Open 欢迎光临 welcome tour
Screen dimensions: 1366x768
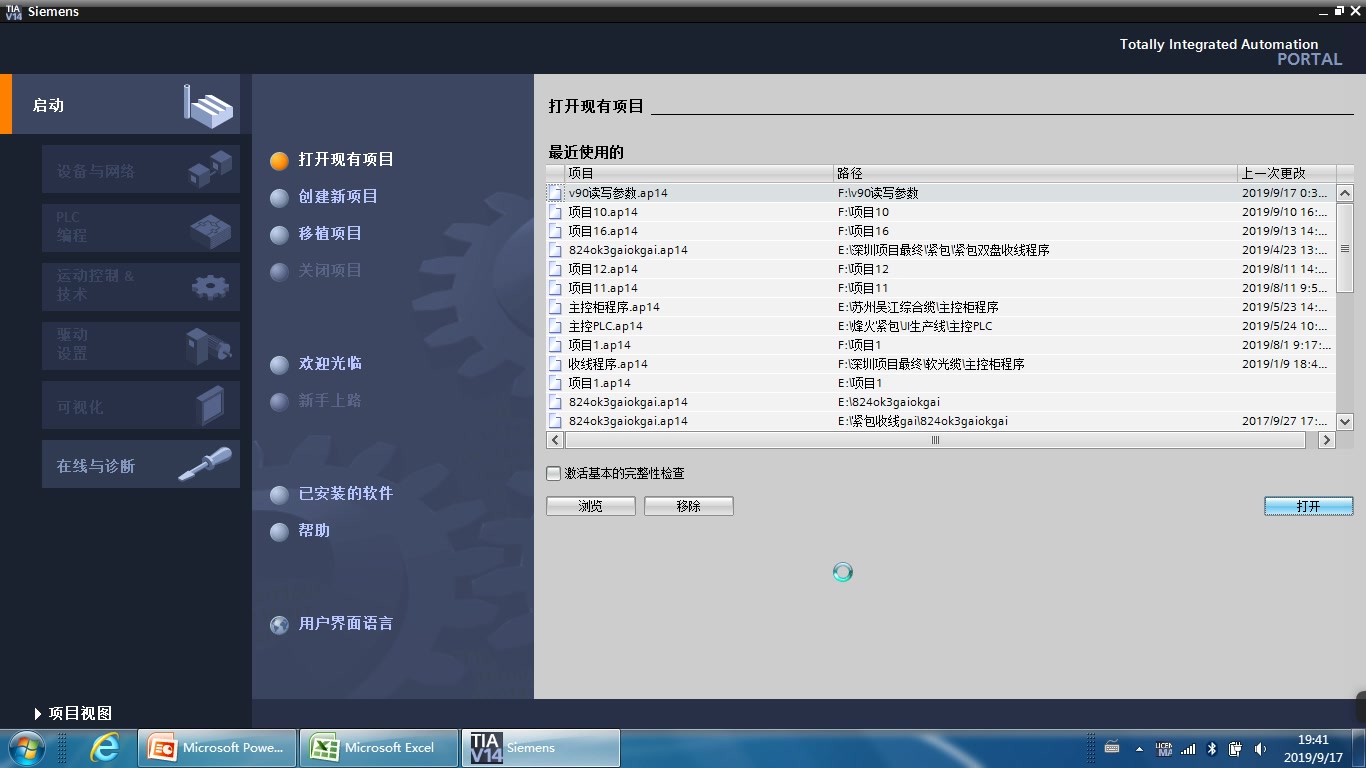(330, 363)
